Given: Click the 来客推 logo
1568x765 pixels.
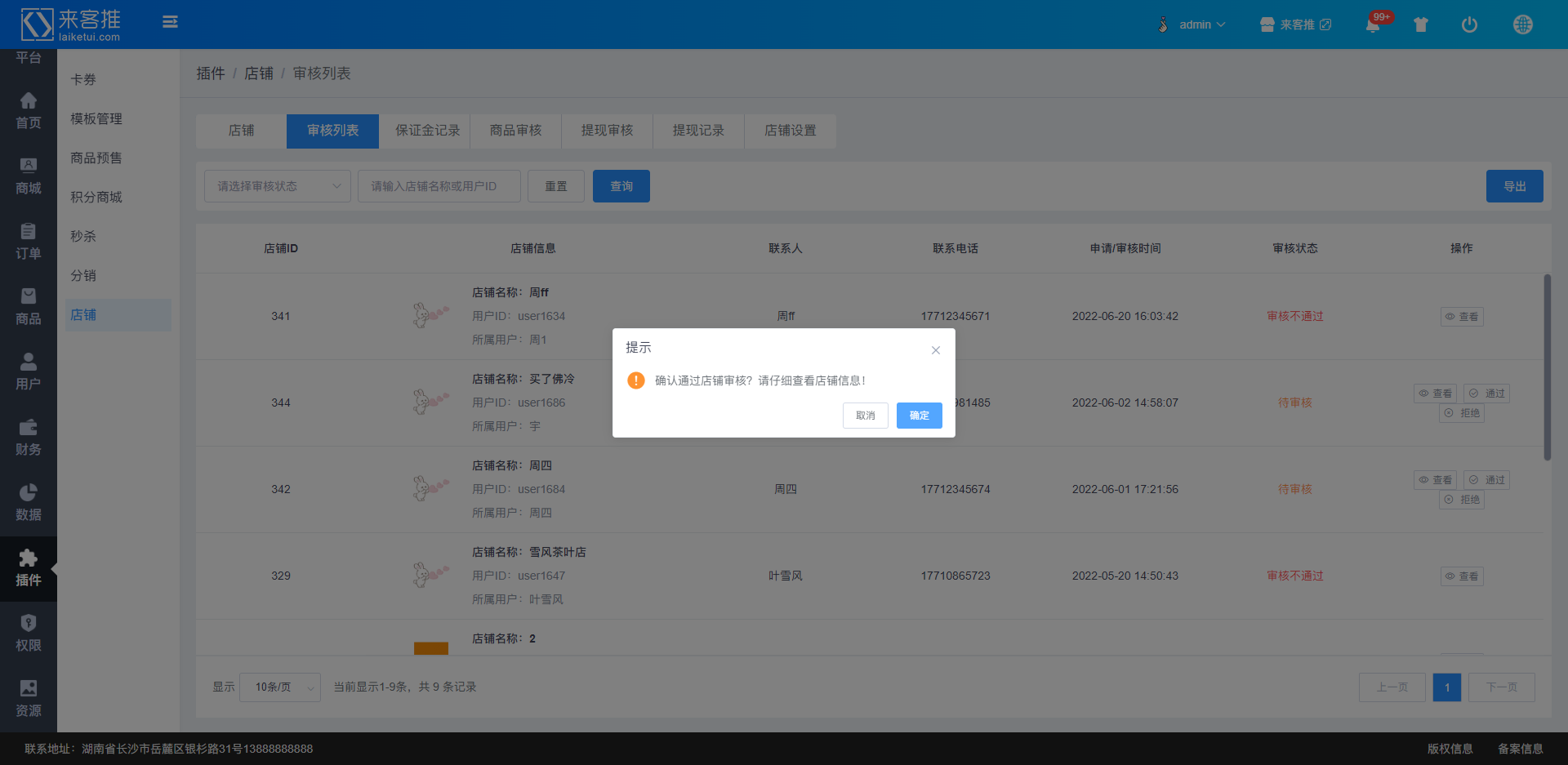Looking at the screenshot, I should [x=71, y=24].
